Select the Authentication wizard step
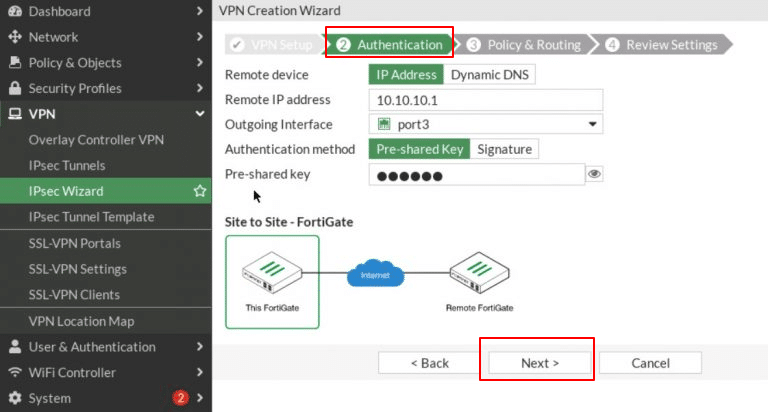Screen dimensions: 768x412 391,45
